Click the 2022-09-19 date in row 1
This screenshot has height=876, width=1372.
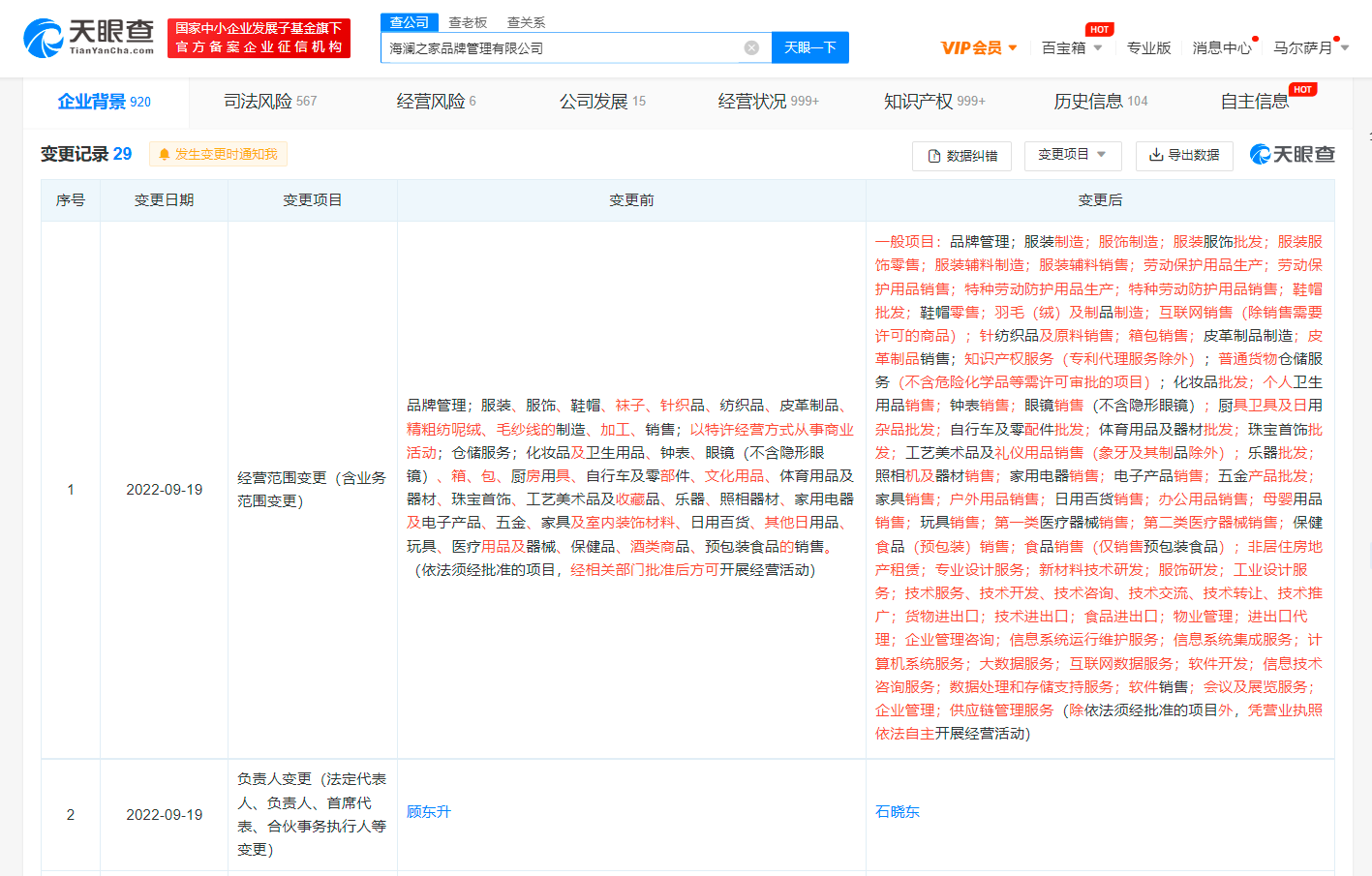165,490
